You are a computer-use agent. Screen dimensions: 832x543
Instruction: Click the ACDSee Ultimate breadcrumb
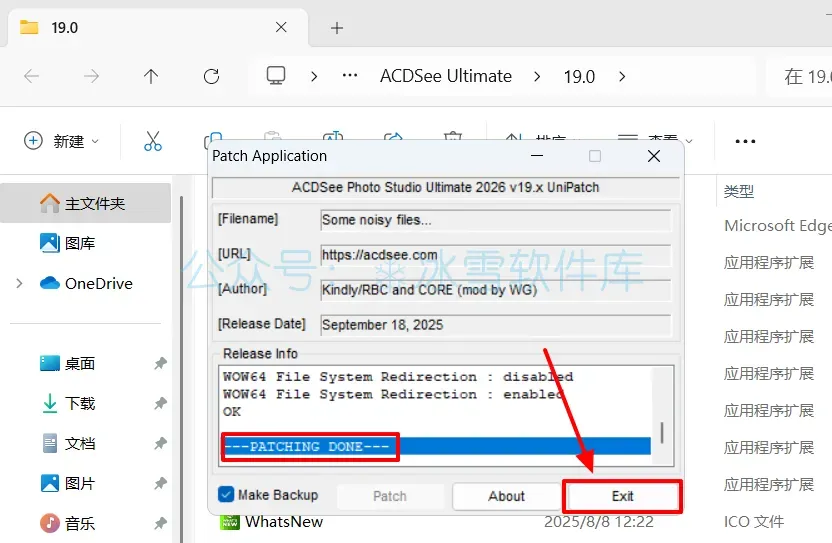point(446,76)
